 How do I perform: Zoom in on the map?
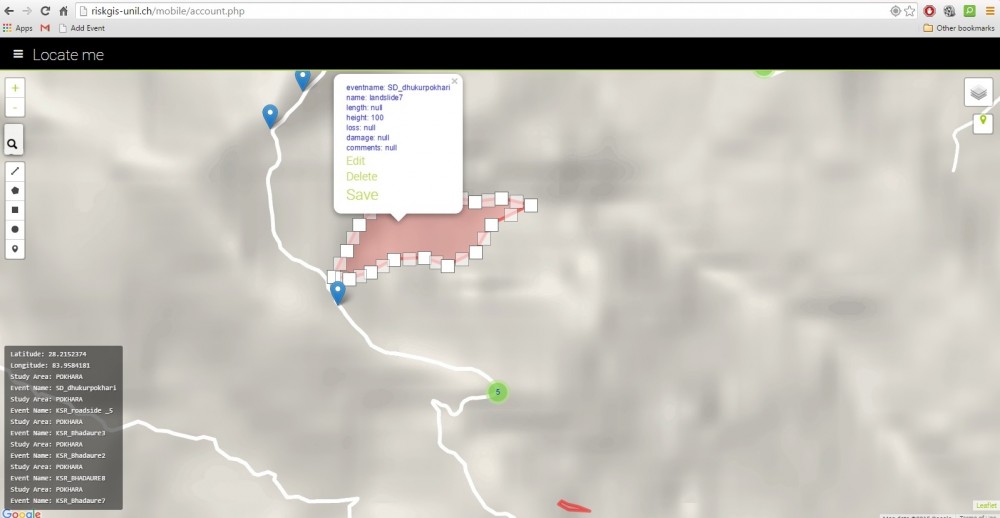(15, 88)
